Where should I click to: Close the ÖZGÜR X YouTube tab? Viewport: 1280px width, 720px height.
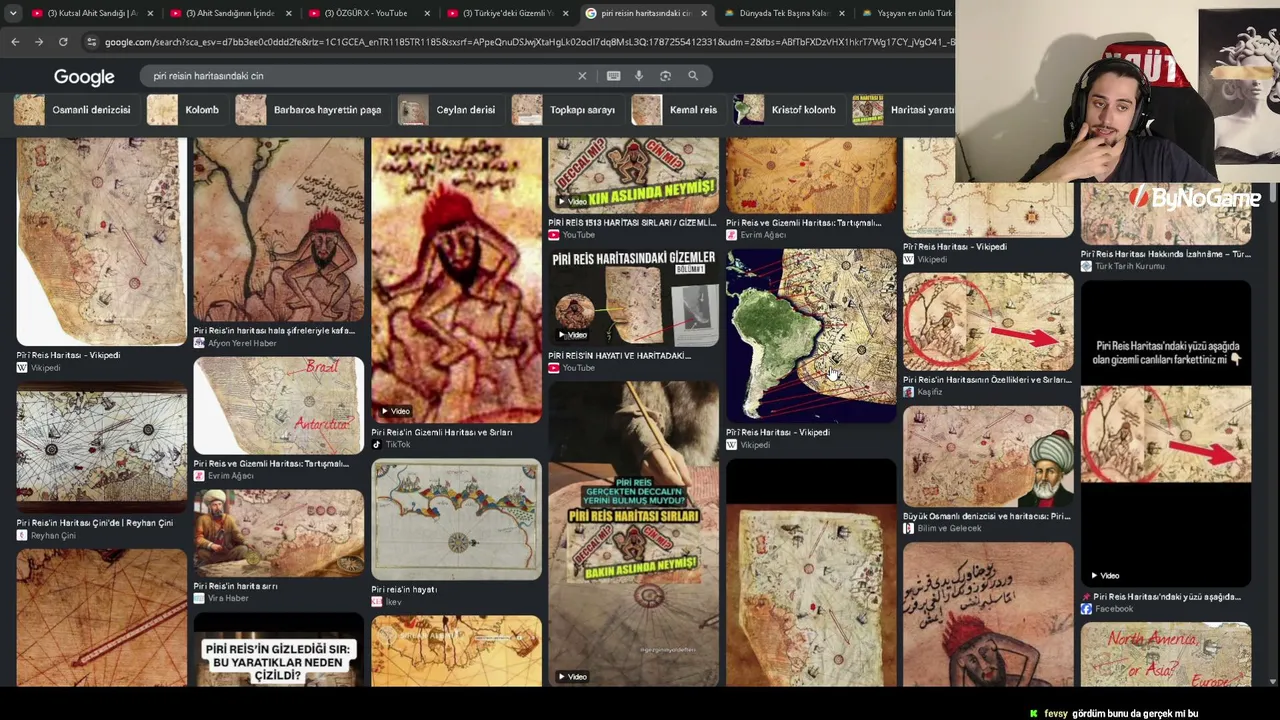coord(427,13)
